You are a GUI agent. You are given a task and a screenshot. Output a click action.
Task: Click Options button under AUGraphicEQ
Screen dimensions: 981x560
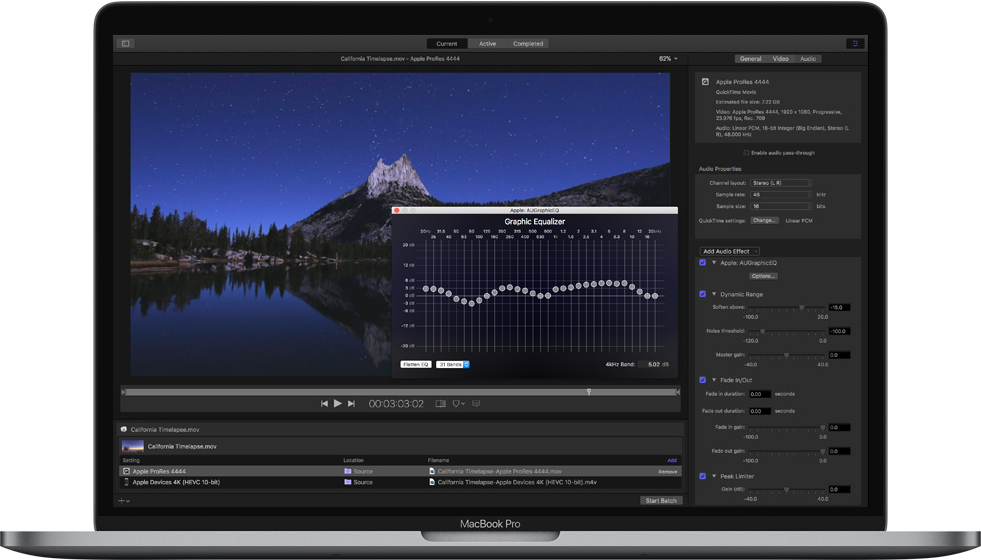[763, 276]
